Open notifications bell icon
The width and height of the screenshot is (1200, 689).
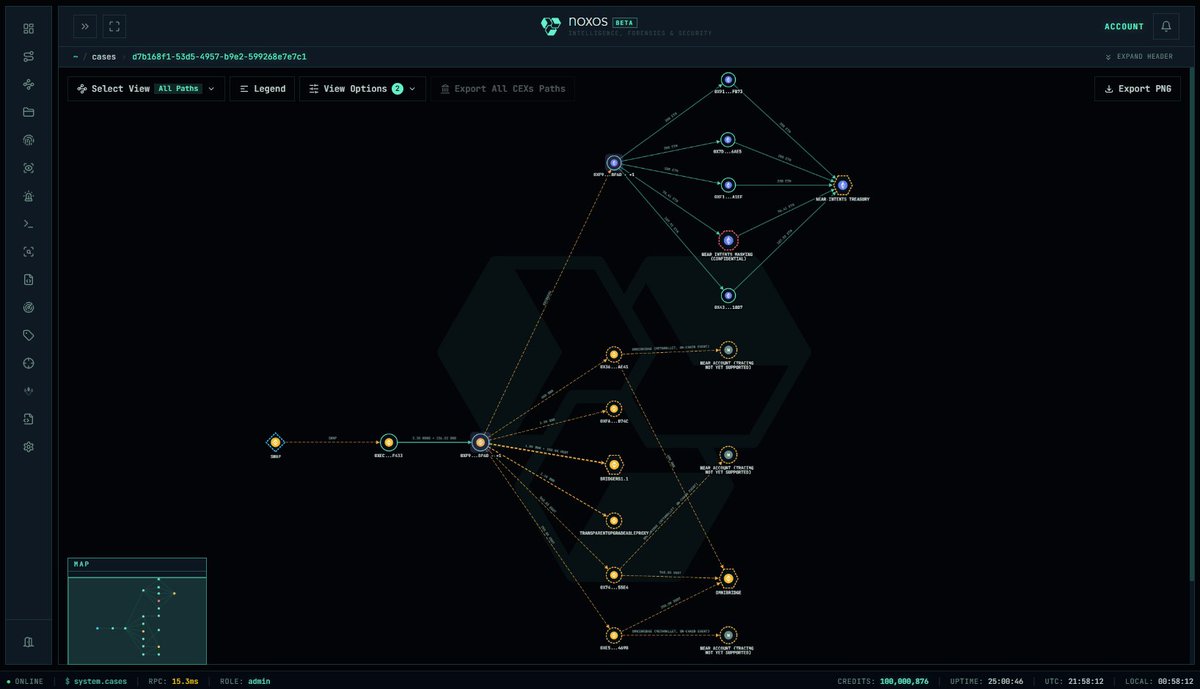pos(1166,27)
